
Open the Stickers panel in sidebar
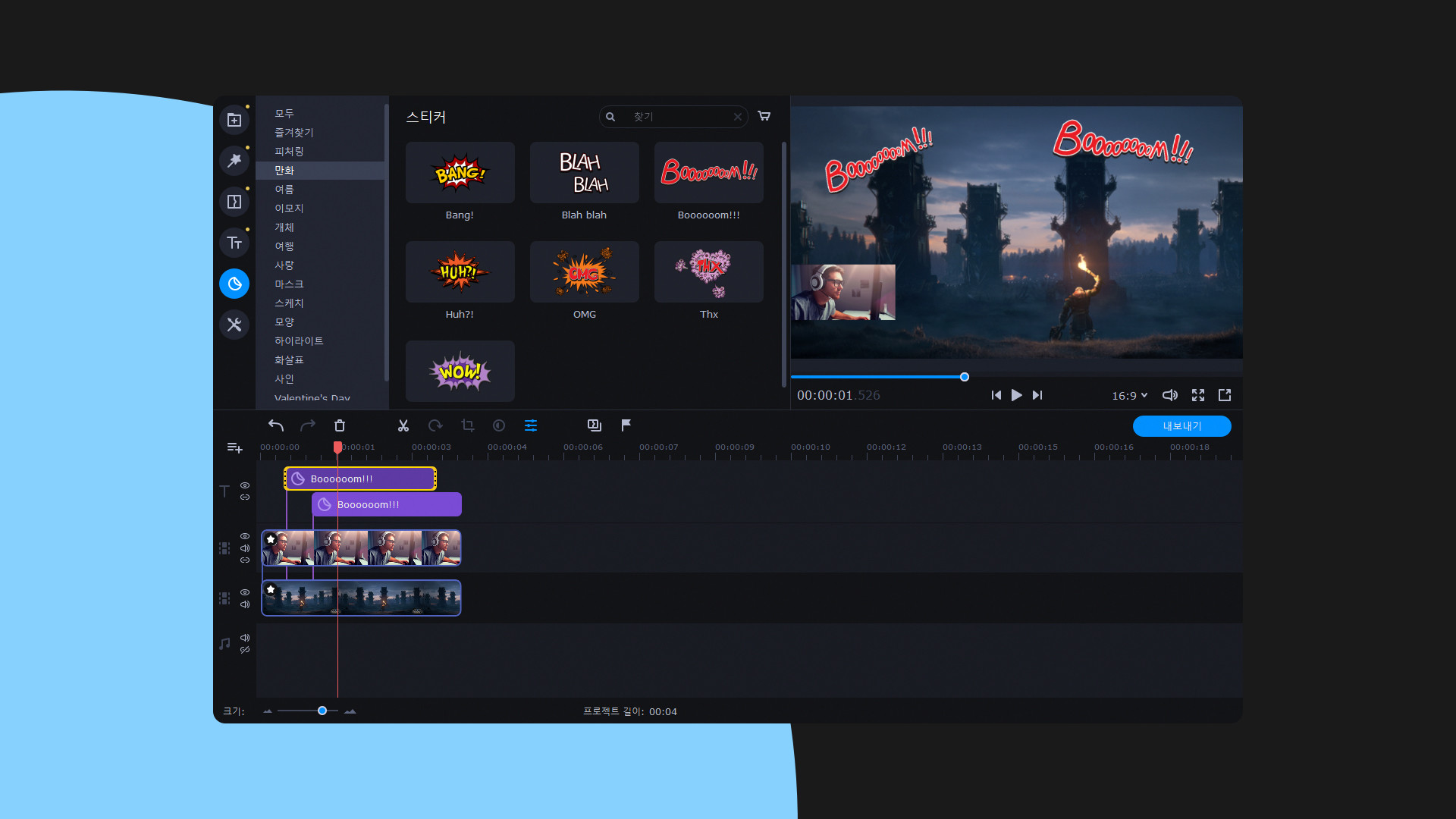coord(234,284)
